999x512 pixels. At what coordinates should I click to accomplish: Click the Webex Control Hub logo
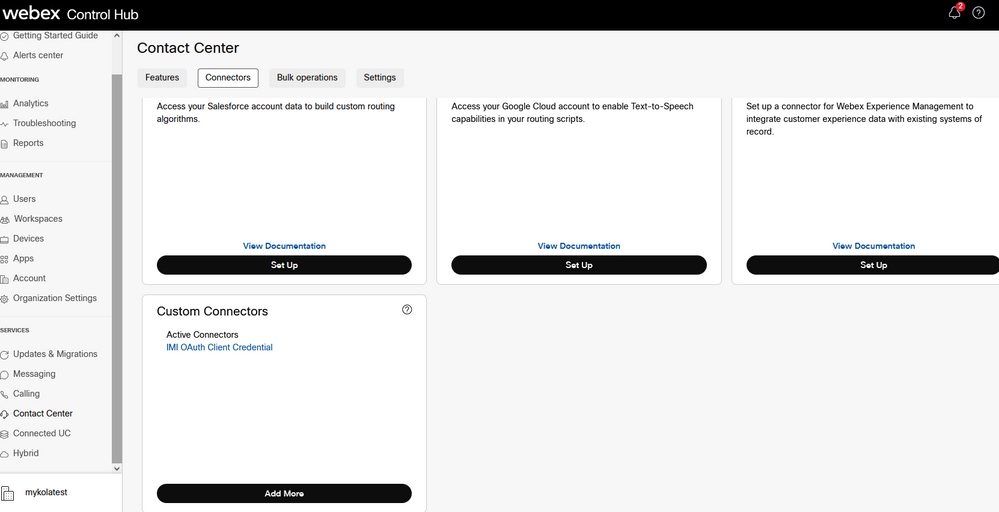69,13
